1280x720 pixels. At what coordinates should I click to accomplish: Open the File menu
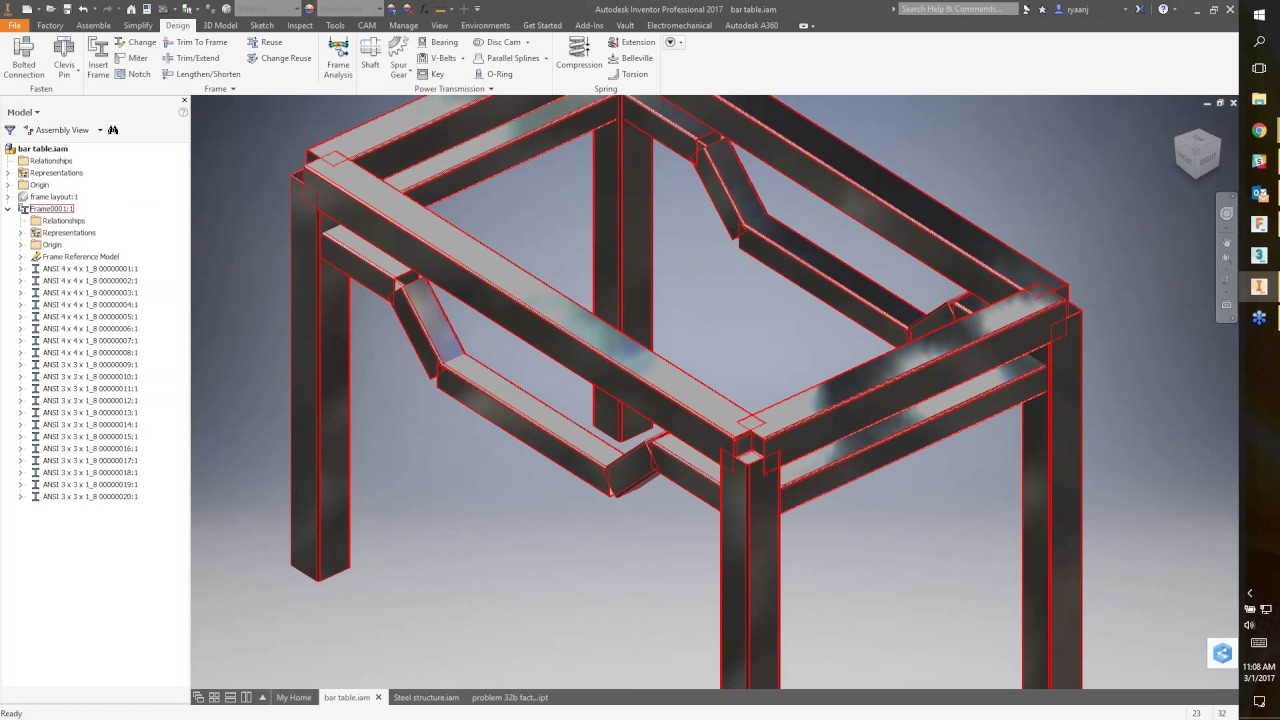14,25
